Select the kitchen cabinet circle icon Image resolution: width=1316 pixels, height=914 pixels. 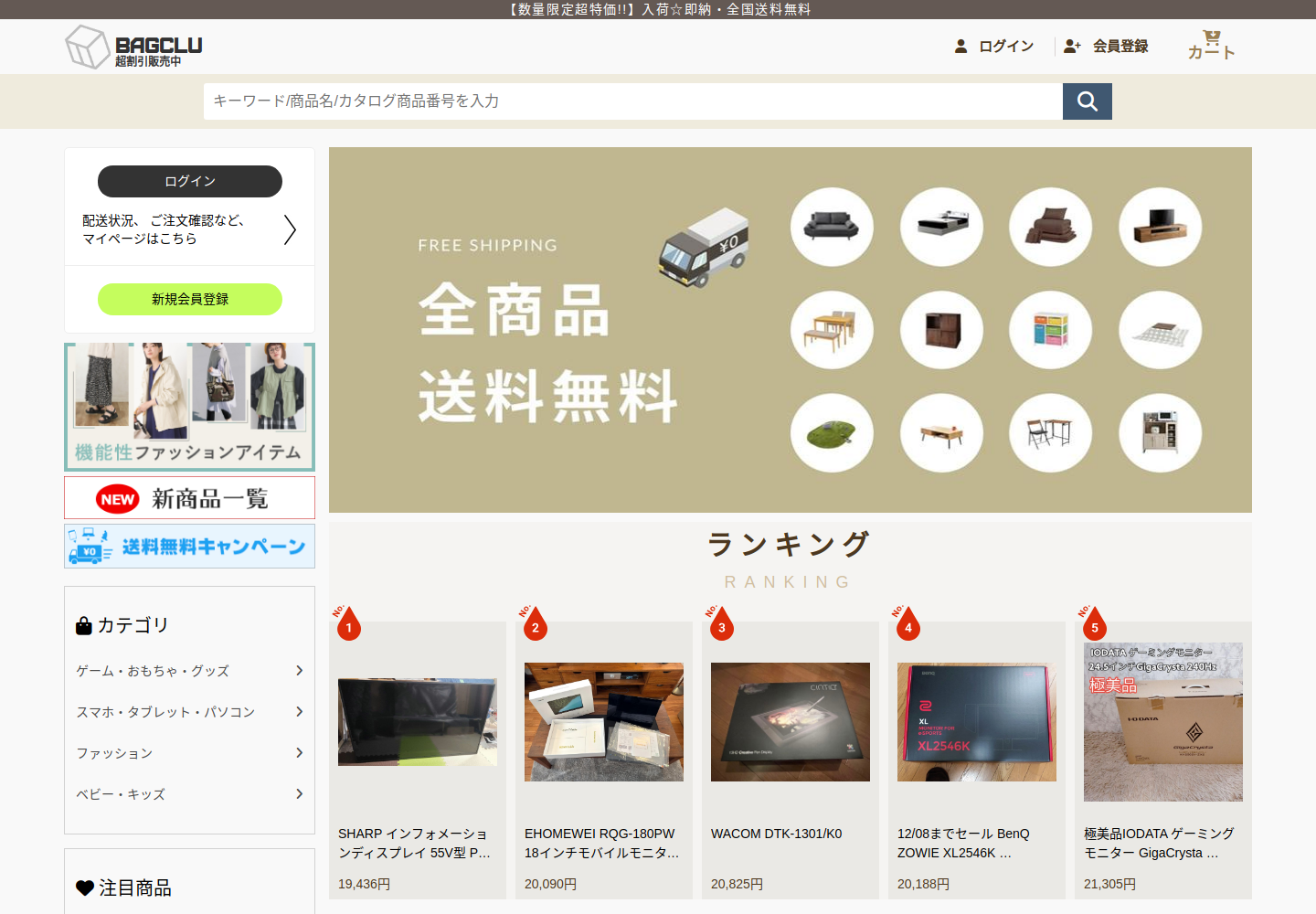(x=1160, y=433)
